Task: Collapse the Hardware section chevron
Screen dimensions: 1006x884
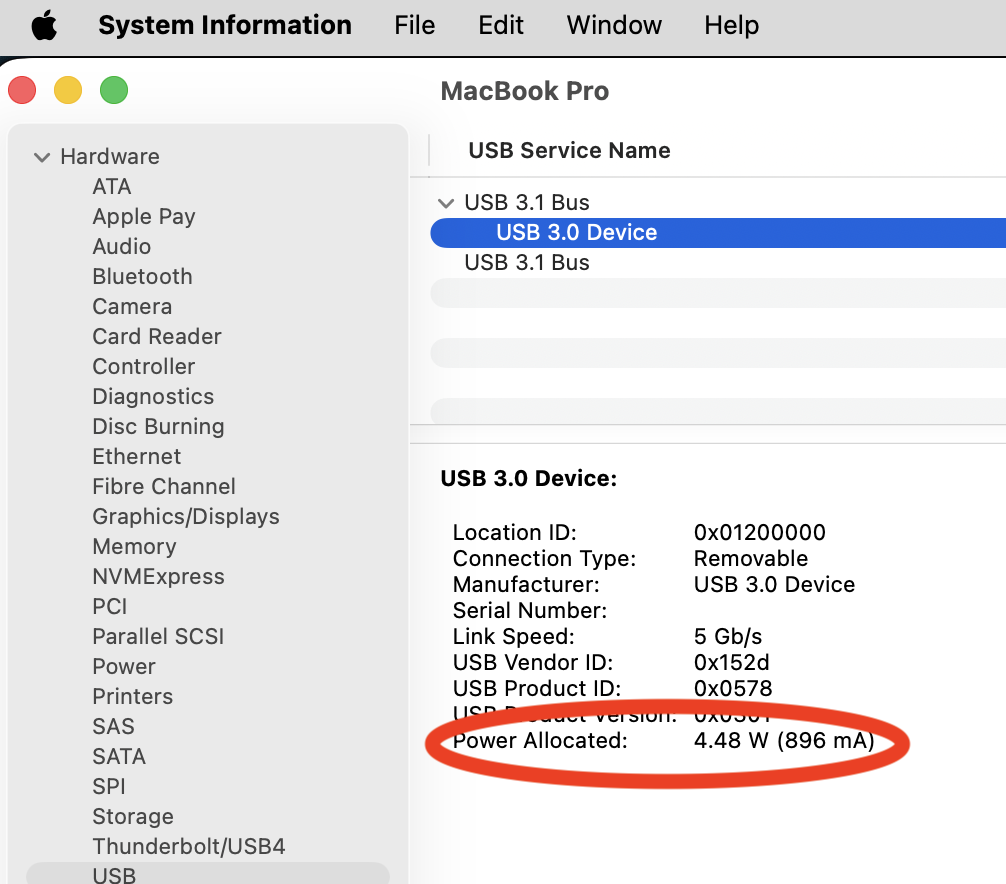Action: pyautogui.click(x=42, y=157)
